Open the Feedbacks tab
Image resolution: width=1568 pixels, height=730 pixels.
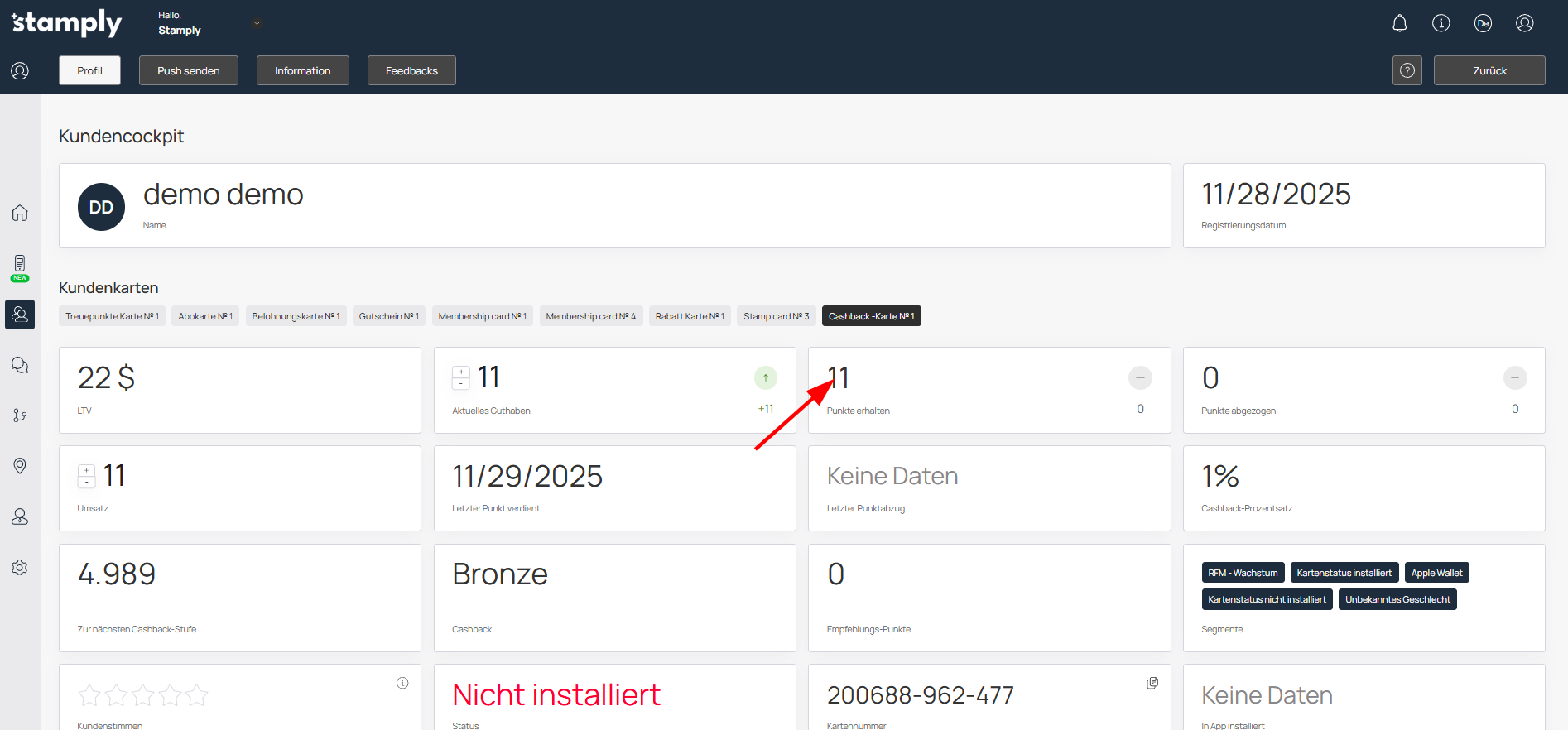411,70
